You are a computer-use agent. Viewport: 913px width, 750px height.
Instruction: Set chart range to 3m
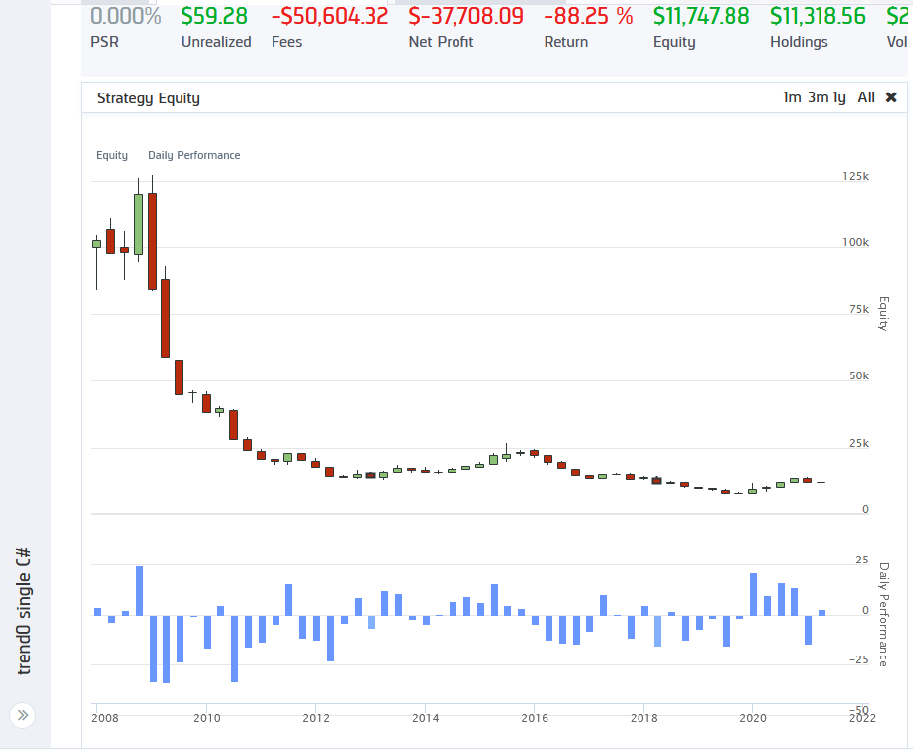(x=818, y=97)
